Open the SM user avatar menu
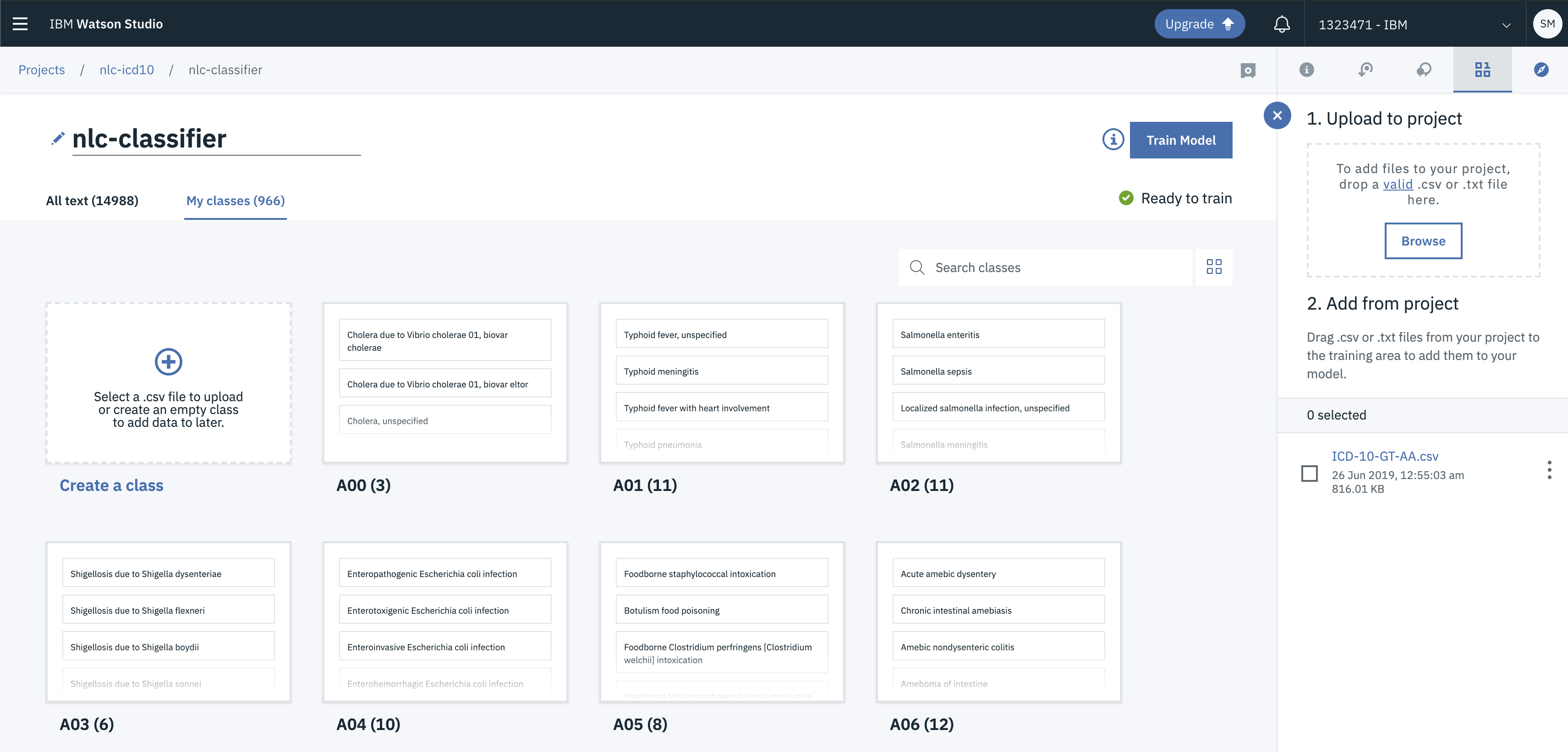 (x=1547, y=24)
